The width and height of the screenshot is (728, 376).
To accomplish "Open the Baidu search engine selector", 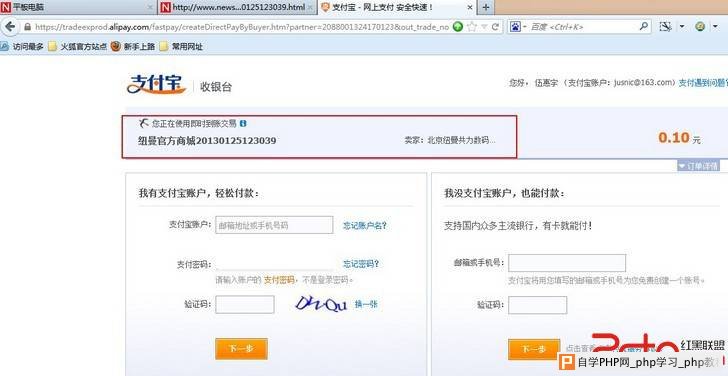I will pyautogui.click(x=518, y=27).
